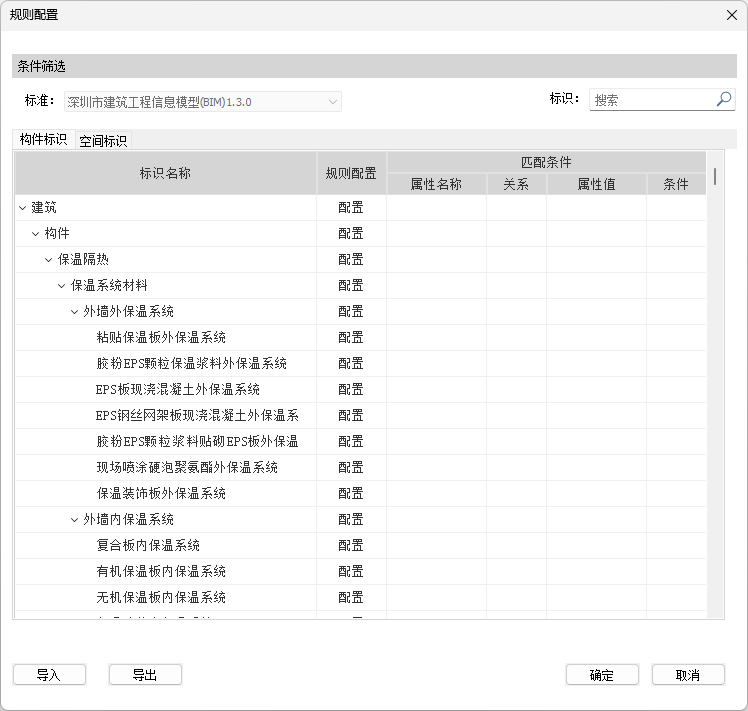
Task: Click the search magnifier icon
Action: point(724,99)
